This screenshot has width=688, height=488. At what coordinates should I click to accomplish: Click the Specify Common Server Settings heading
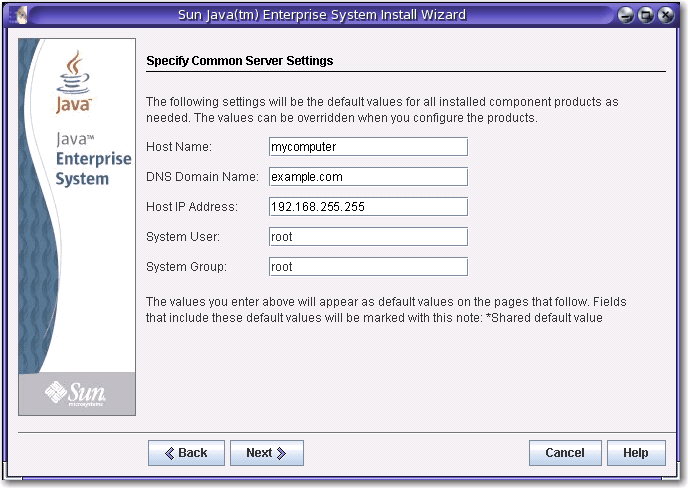(240, 61)
